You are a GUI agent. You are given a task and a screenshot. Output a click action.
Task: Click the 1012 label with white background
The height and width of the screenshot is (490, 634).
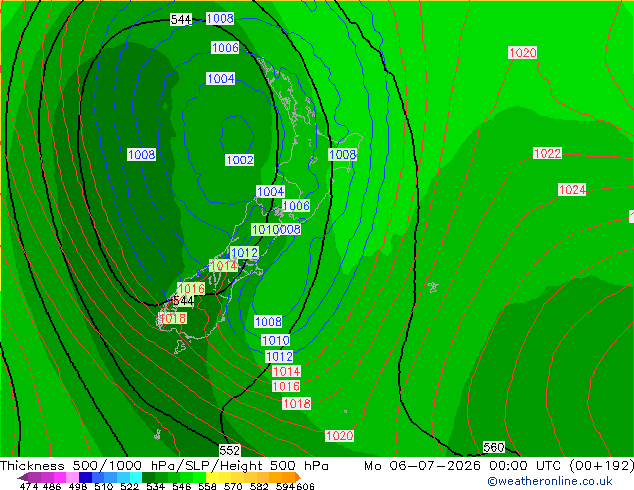(x=279, y=357)
